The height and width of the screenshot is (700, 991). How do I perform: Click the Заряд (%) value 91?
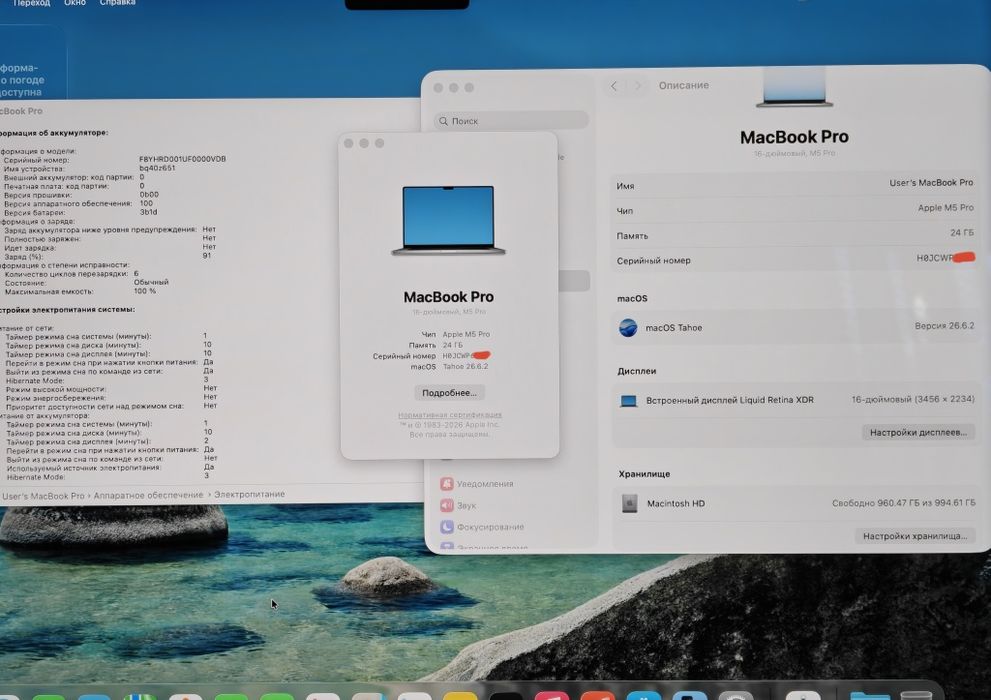(x=207, y=255)
